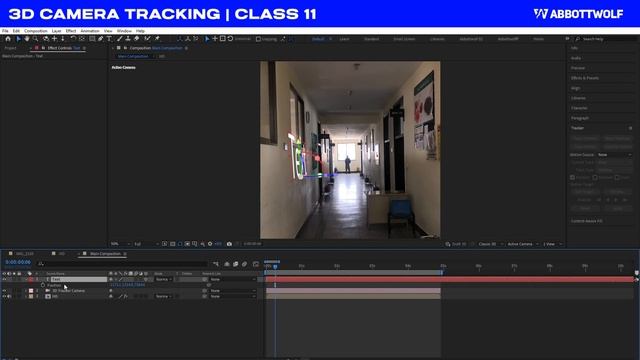Click the Search Help magnifier icon
Image resolution: width=640 pixels, height=360 pixels.
[578, 39]
